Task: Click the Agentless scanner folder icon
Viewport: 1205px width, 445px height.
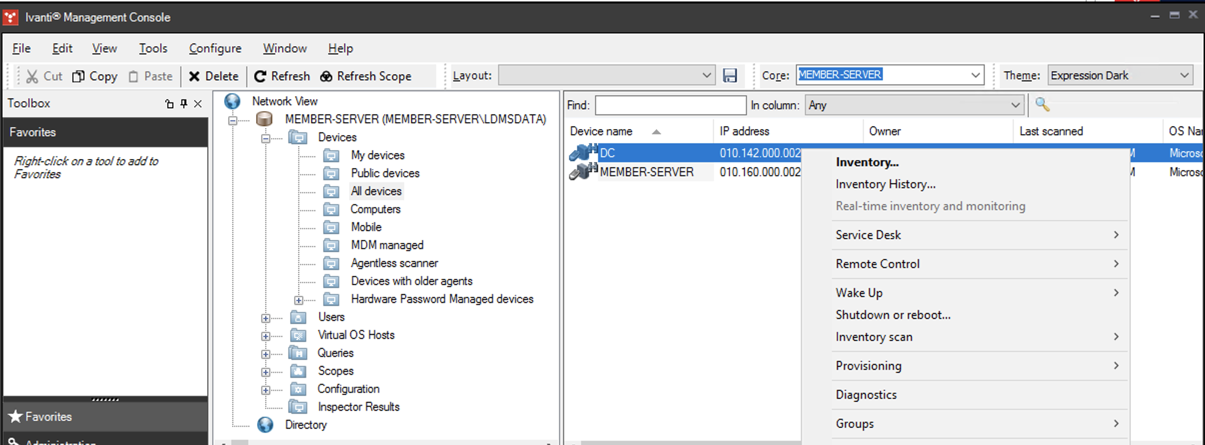Action: point(332,263)
